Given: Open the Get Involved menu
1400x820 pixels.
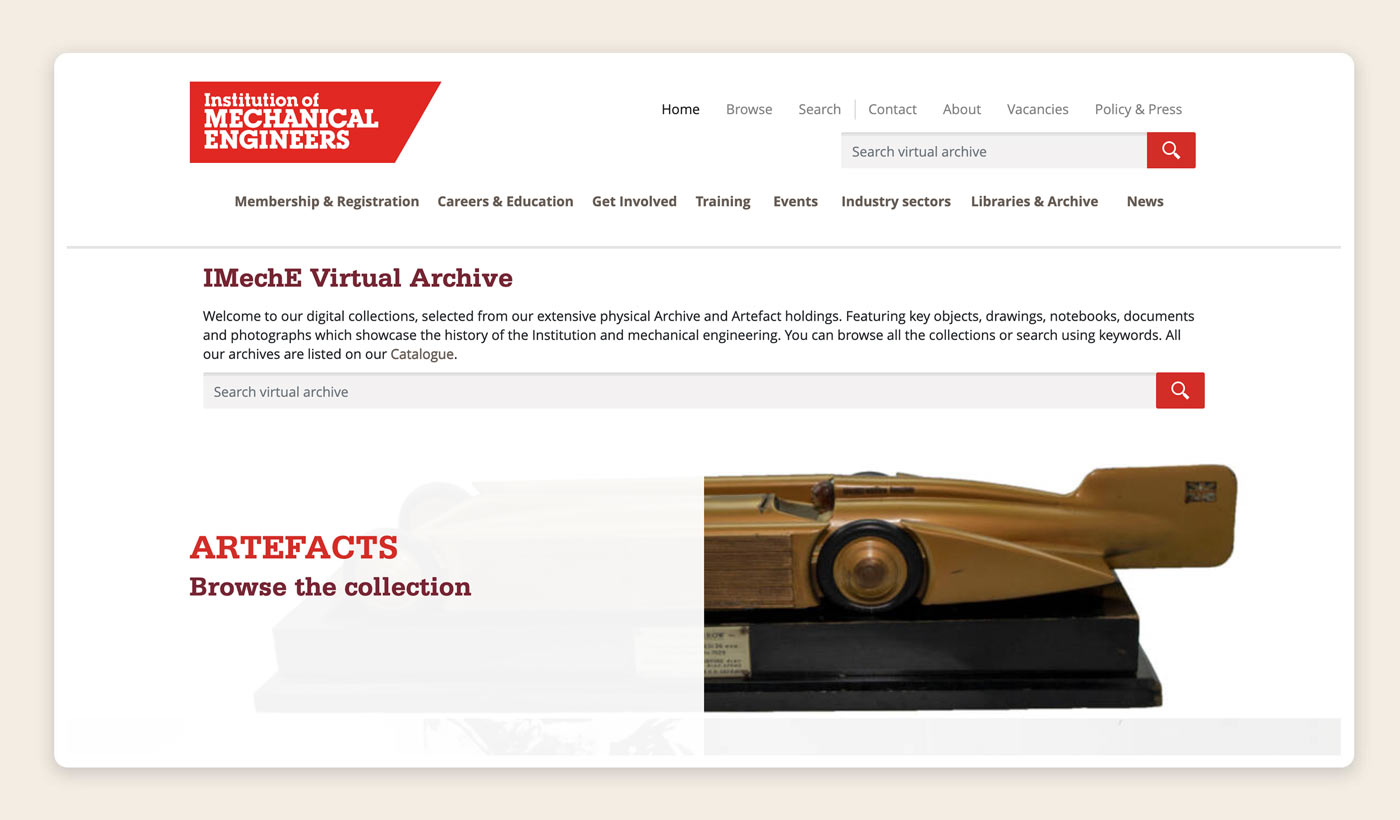Looking at the screenshot, I should coord(634,202).
